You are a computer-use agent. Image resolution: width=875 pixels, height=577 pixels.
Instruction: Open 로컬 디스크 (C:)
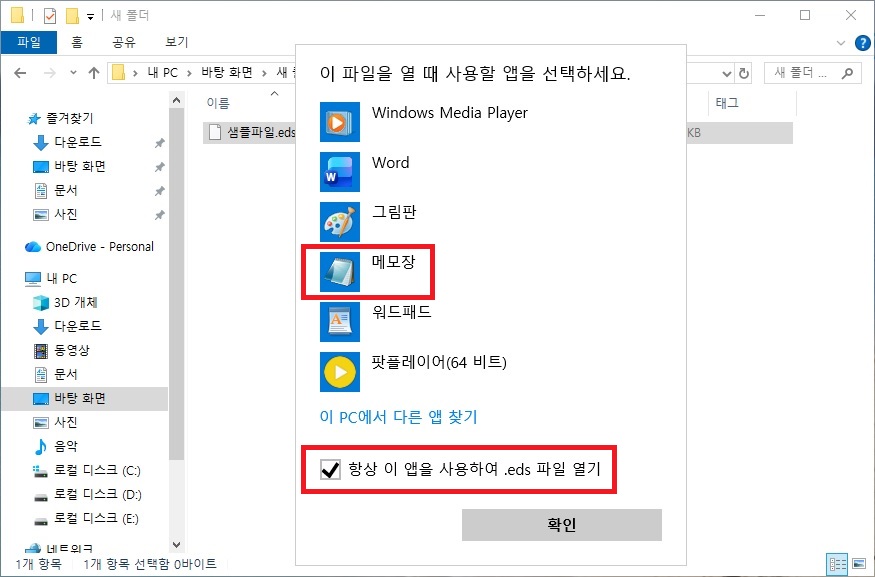(x=97, y=470)
